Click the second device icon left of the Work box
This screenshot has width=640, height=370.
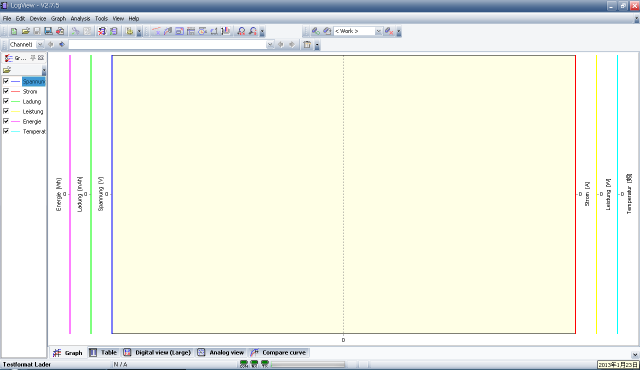pos(327,31)
